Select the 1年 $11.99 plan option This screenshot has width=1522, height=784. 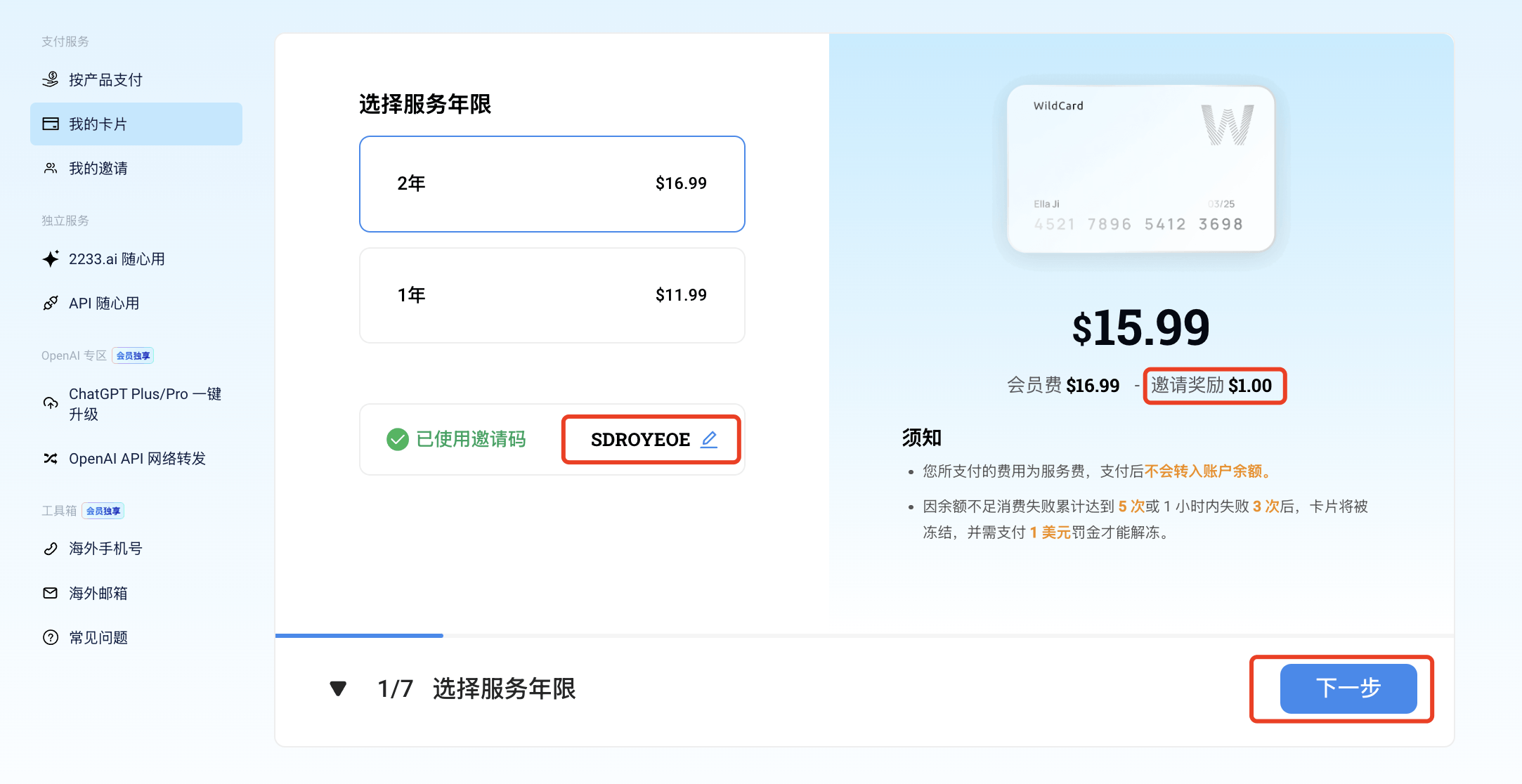point(552,296)
